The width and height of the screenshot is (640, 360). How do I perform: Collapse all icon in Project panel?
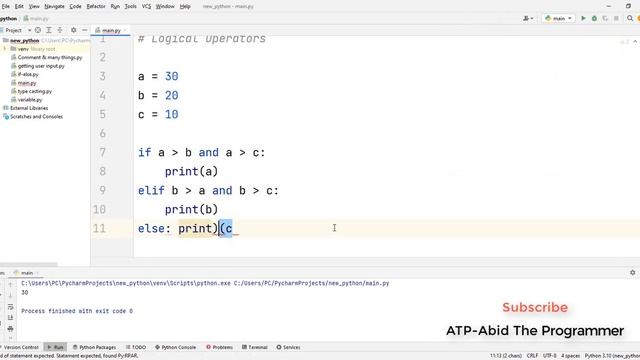60,30
